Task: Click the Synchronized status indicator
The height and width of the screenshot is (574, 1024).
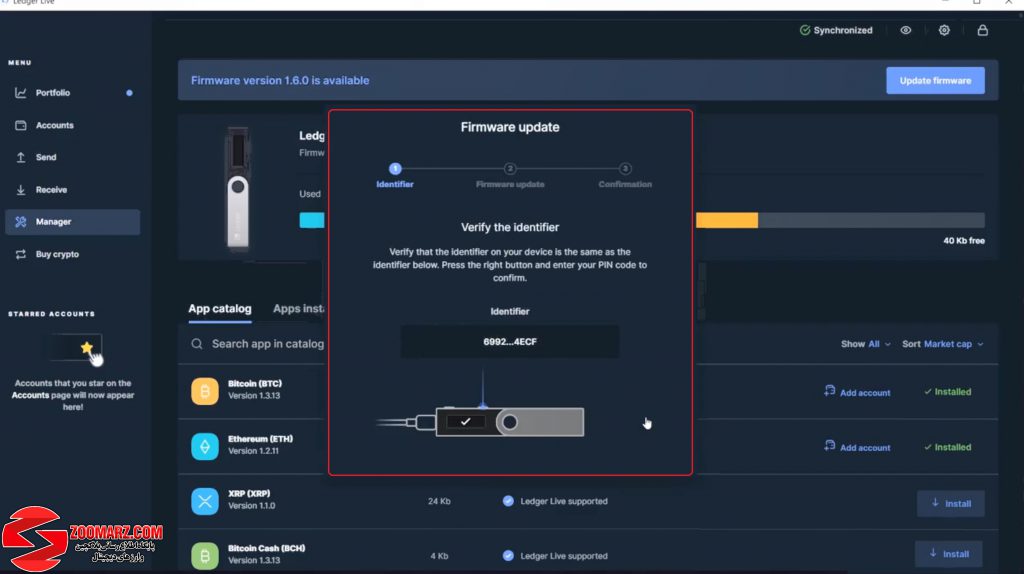Action: [836, 30]
